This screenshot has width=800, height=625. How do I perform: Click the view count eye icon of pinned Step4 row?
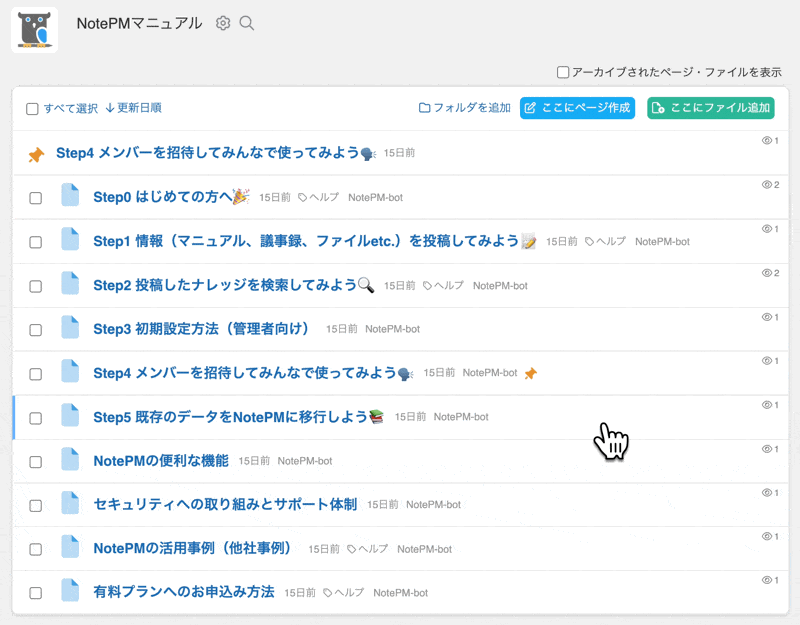pos(766,140)
